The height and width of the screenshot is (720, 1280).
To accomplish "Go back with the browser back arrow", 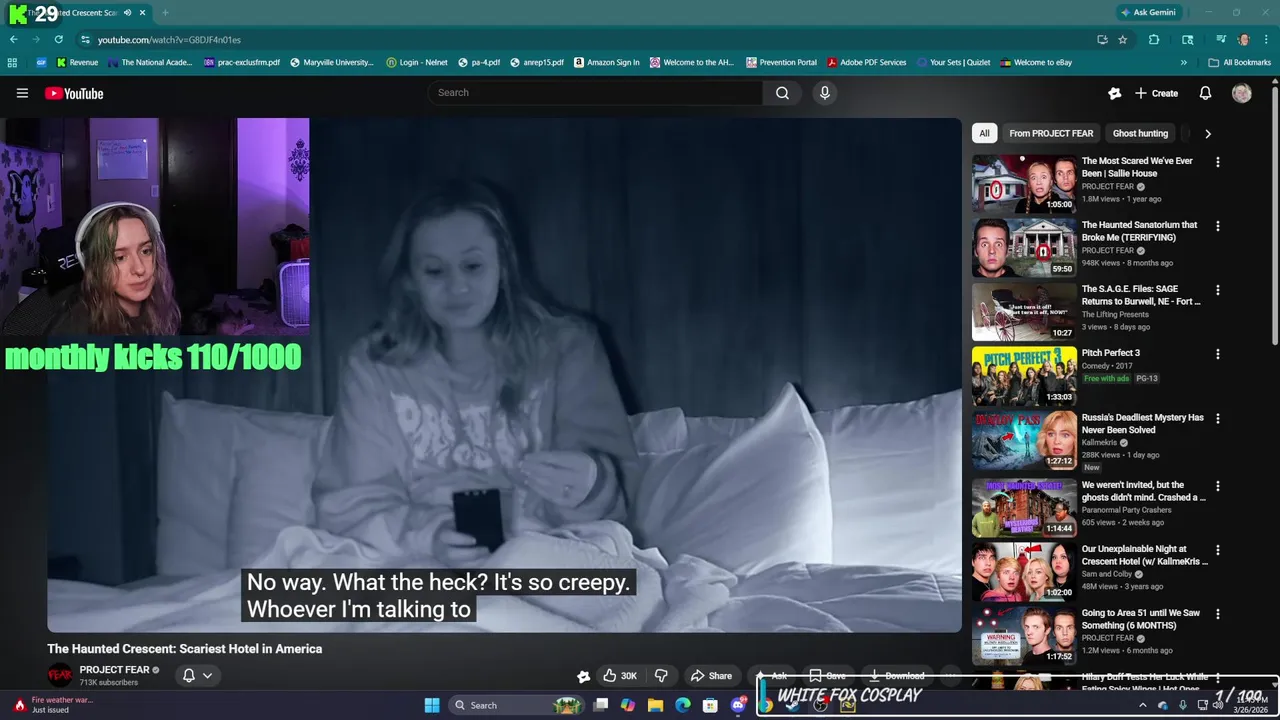I will pos(13,39).
